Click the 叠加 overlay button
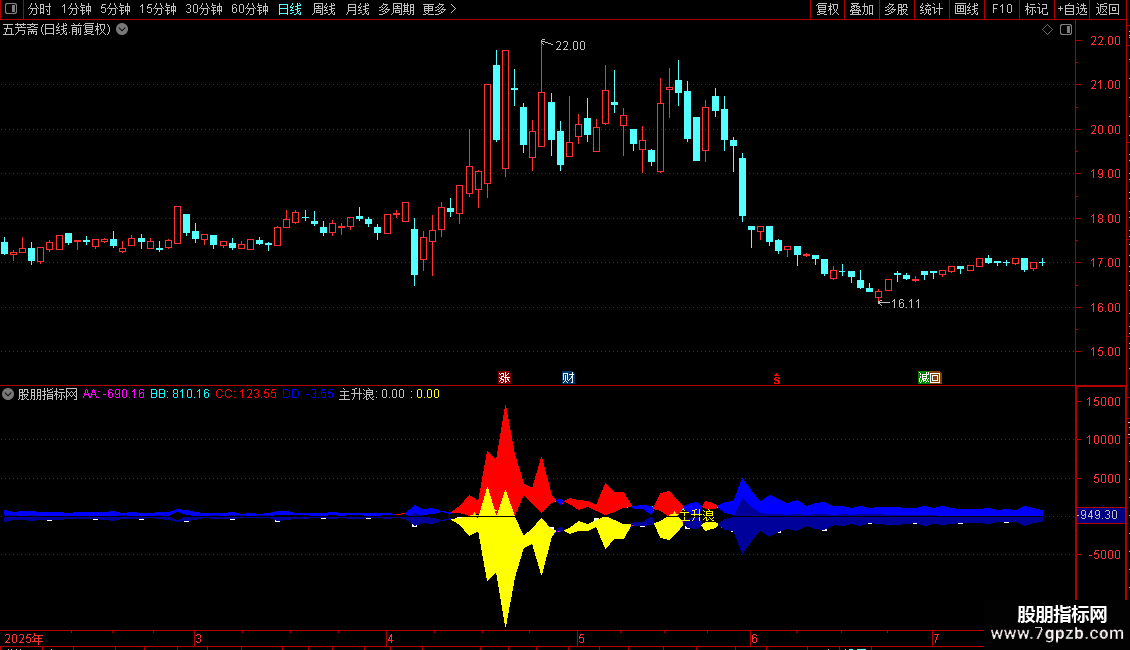Image resolution: width=1130 pixels, height=650 pixels. coord(861,9)
